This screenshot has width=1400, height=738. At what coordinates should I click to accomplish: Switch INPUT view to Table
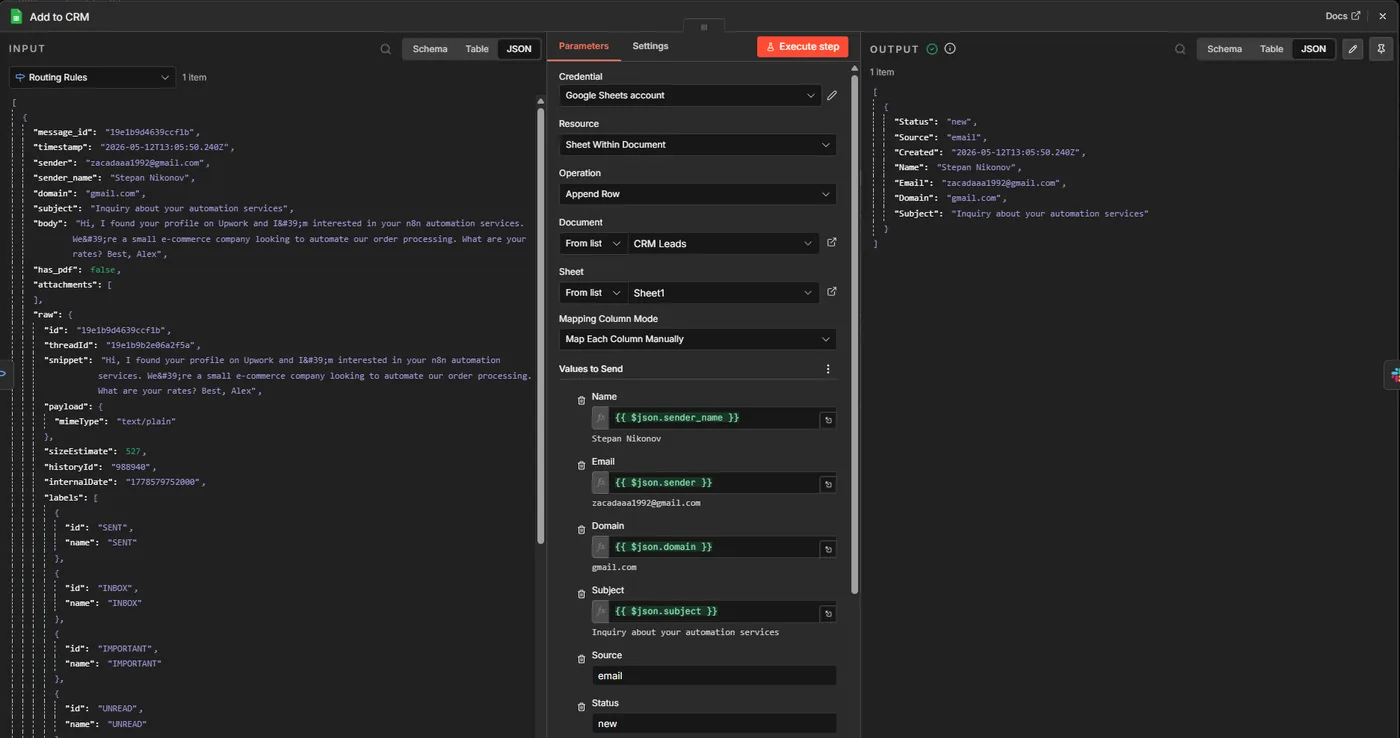477,49
